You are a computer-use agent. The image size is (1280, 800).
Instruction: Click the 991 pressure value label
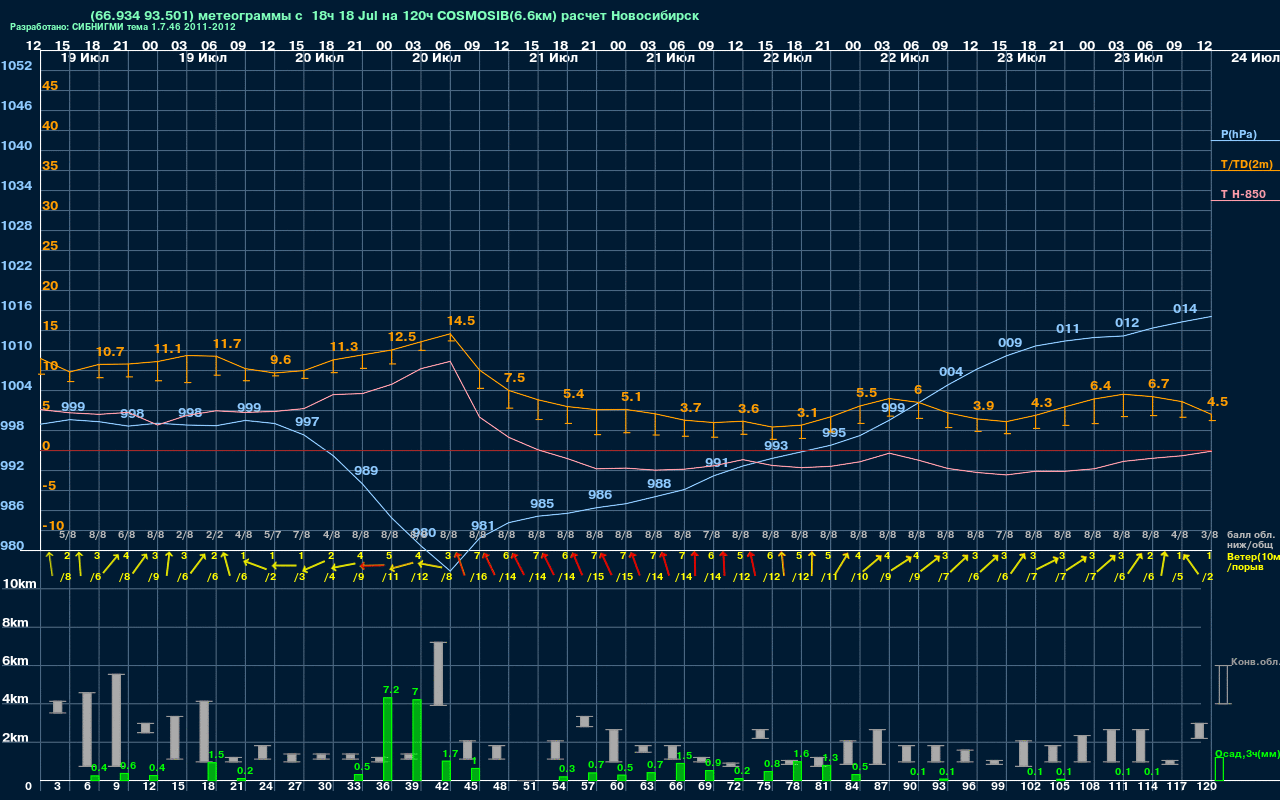pos(717,463)
